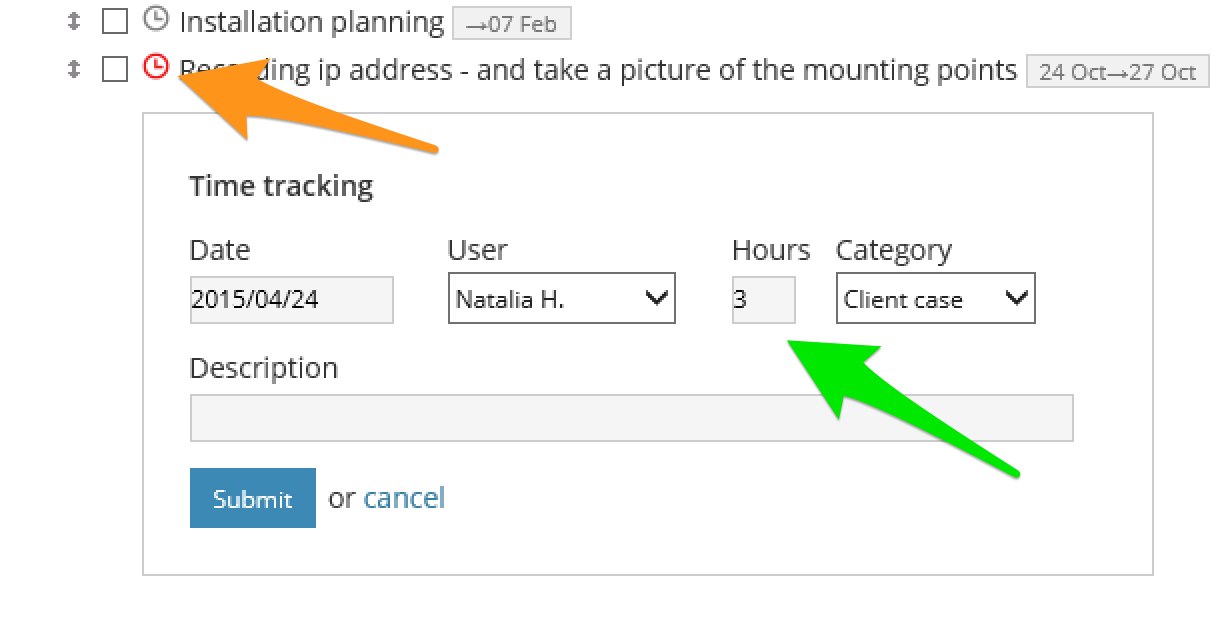Click the red clock icon on Recording ip address task
The image size is (1224, 622).
tap(156, 68)
